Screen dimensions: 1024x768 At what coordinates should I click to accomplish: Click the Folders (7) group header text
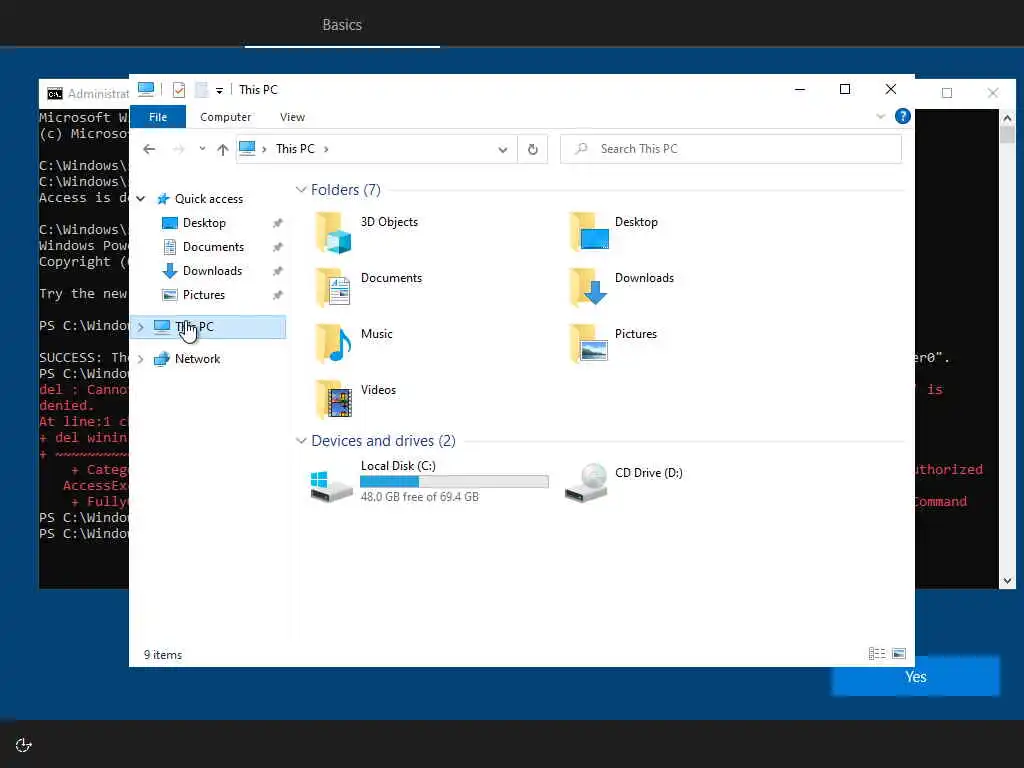[x=345, y=189]
